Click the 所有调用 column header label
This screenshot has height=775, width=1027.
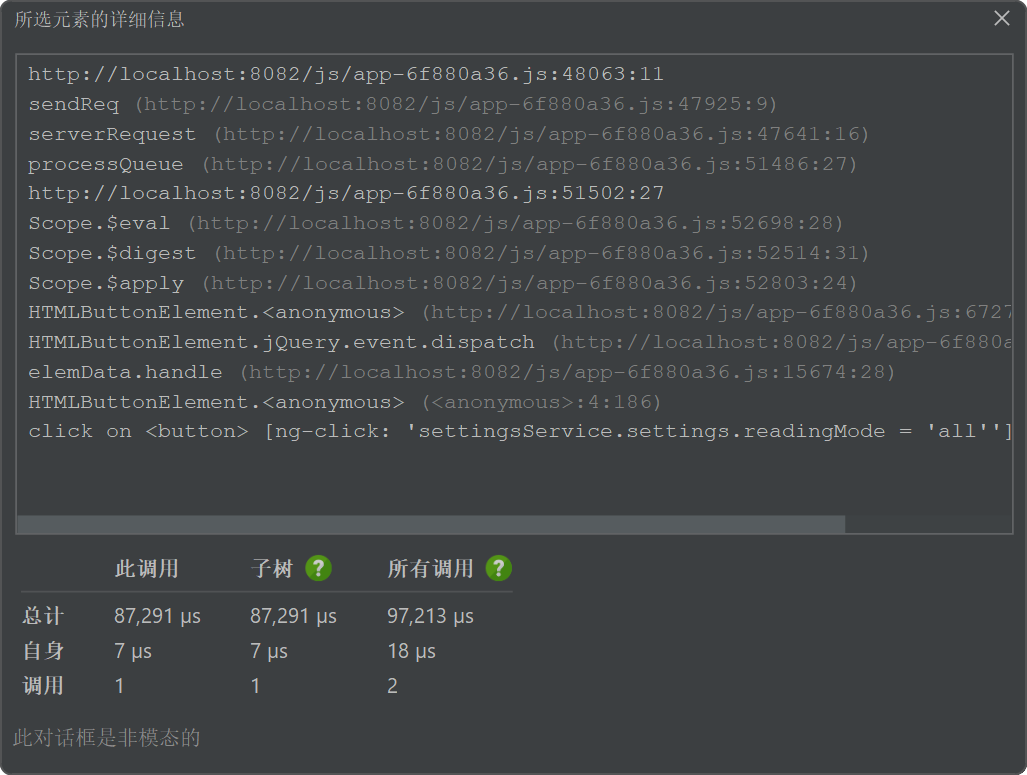(430, 568)
